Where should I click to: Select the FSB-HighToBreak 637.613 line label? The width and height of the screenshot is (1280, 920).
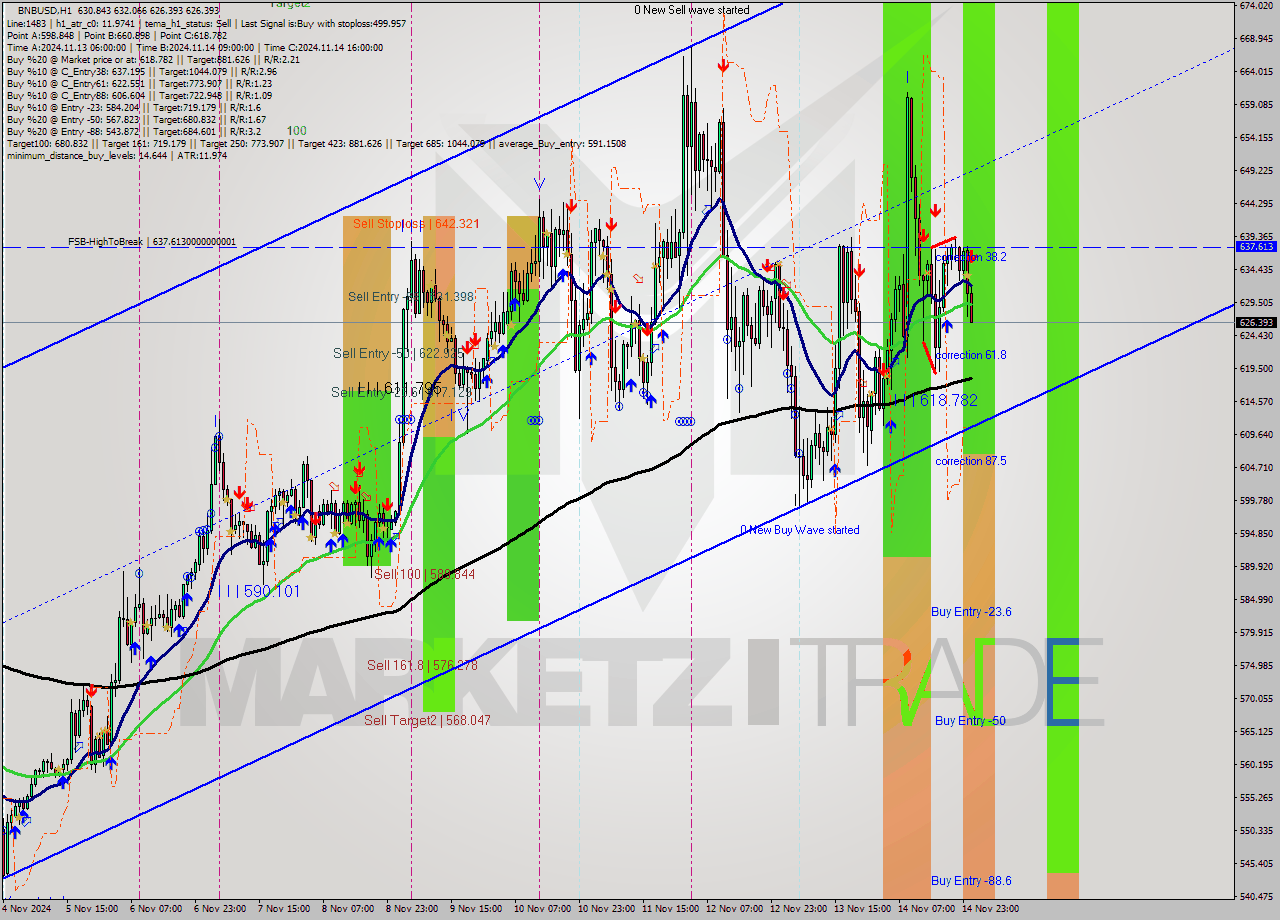pyautogui.click(x=152, y=242)
